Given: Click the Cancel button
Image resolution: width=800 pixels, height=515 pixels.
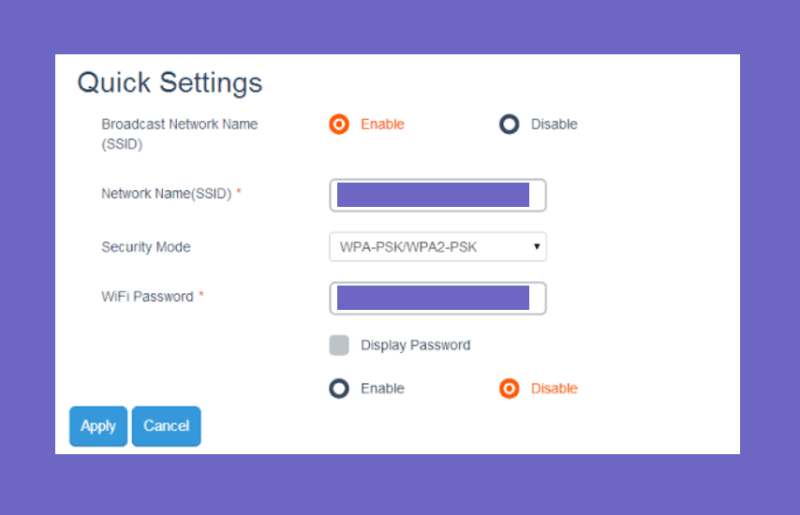Looking at the screenshot, I should pyautogui.click(x=166, y=426).
